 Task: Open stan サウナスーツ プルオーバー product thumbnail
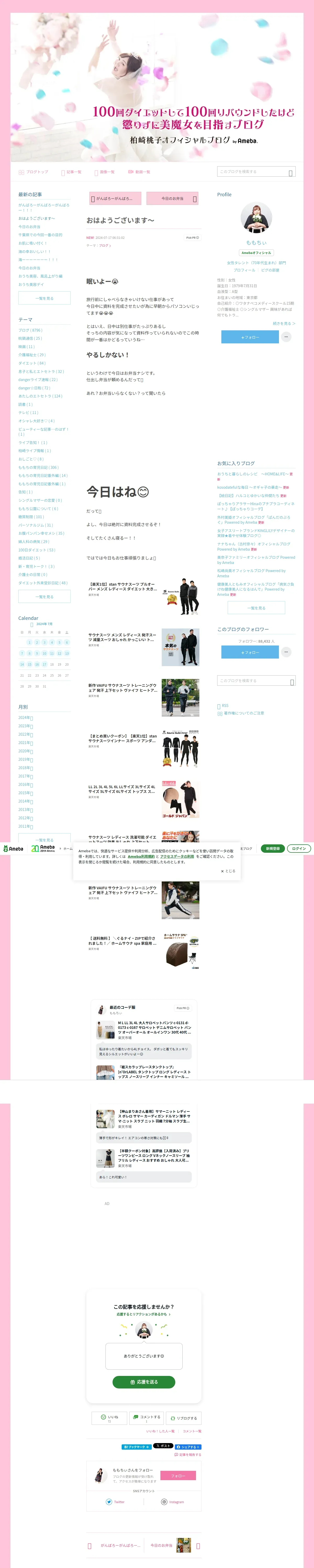point(181,597)
